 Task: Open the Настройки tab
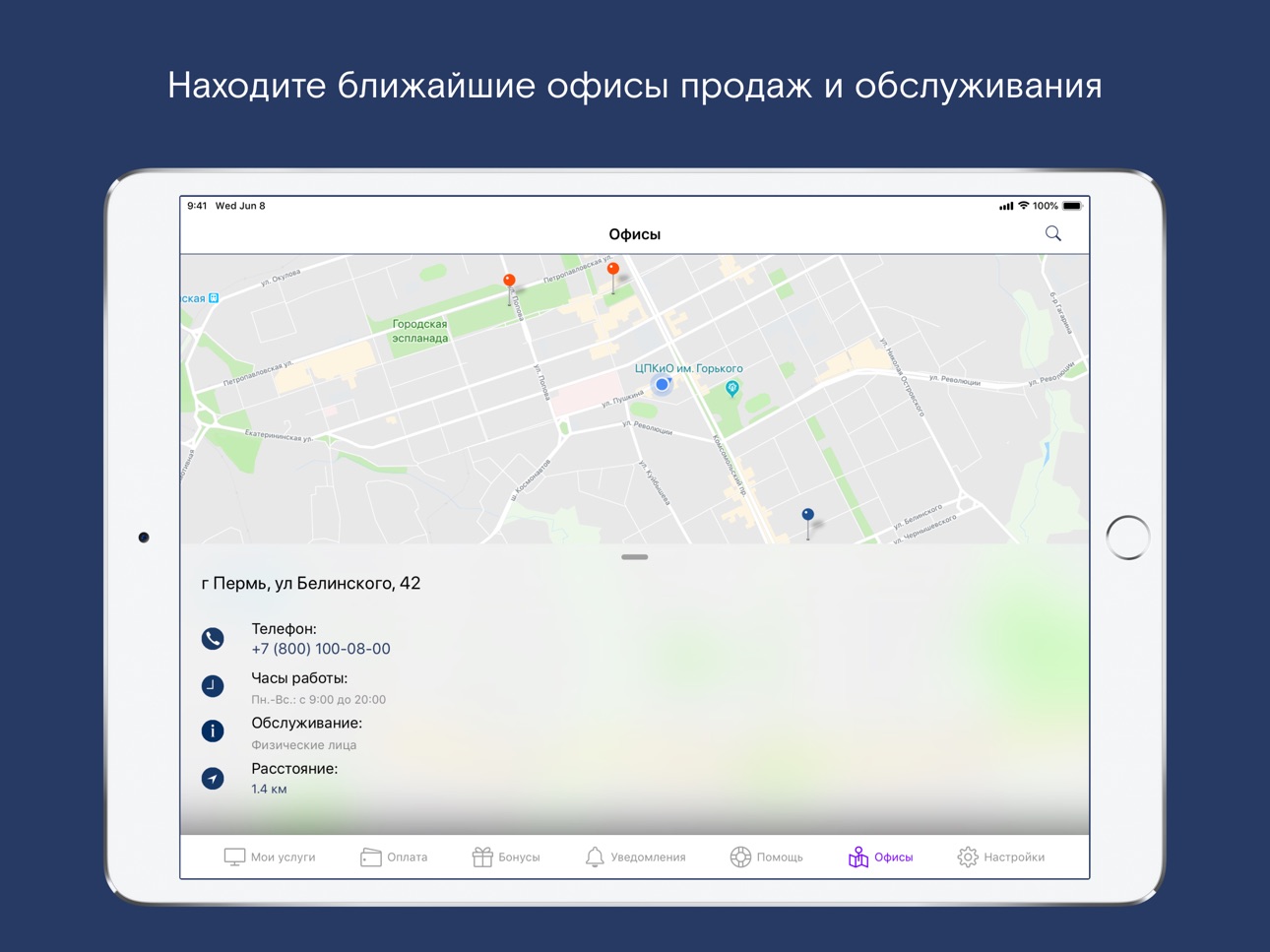pyautogui.click(x=1000, y=857)
